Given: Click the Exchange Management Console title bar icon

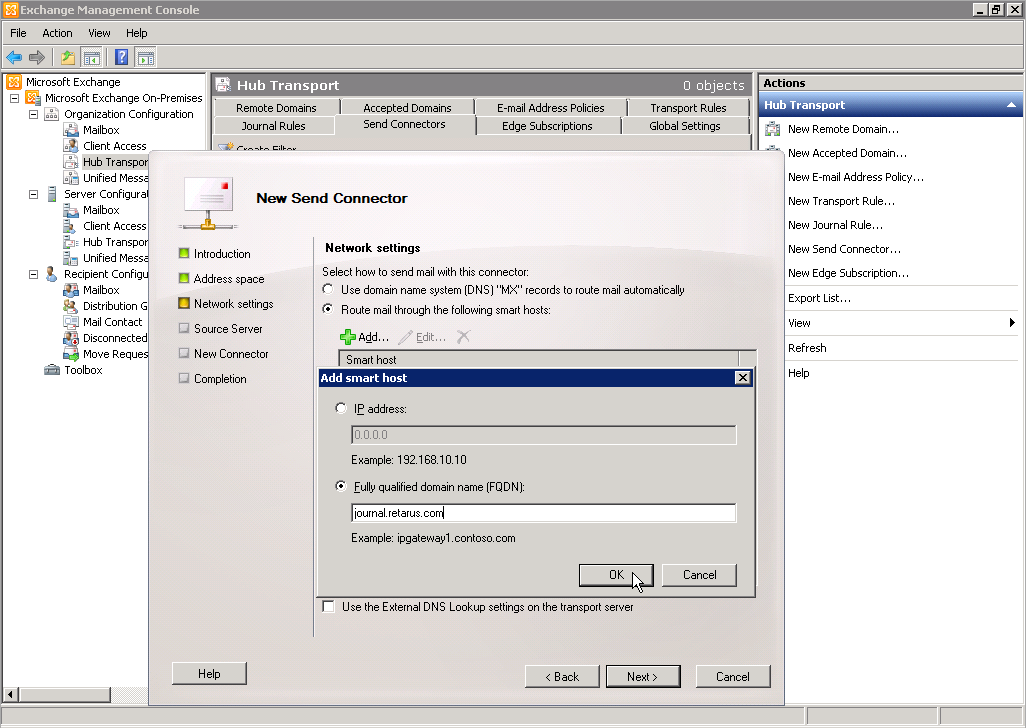Looking at the screenshot, I should pos(10,10).
